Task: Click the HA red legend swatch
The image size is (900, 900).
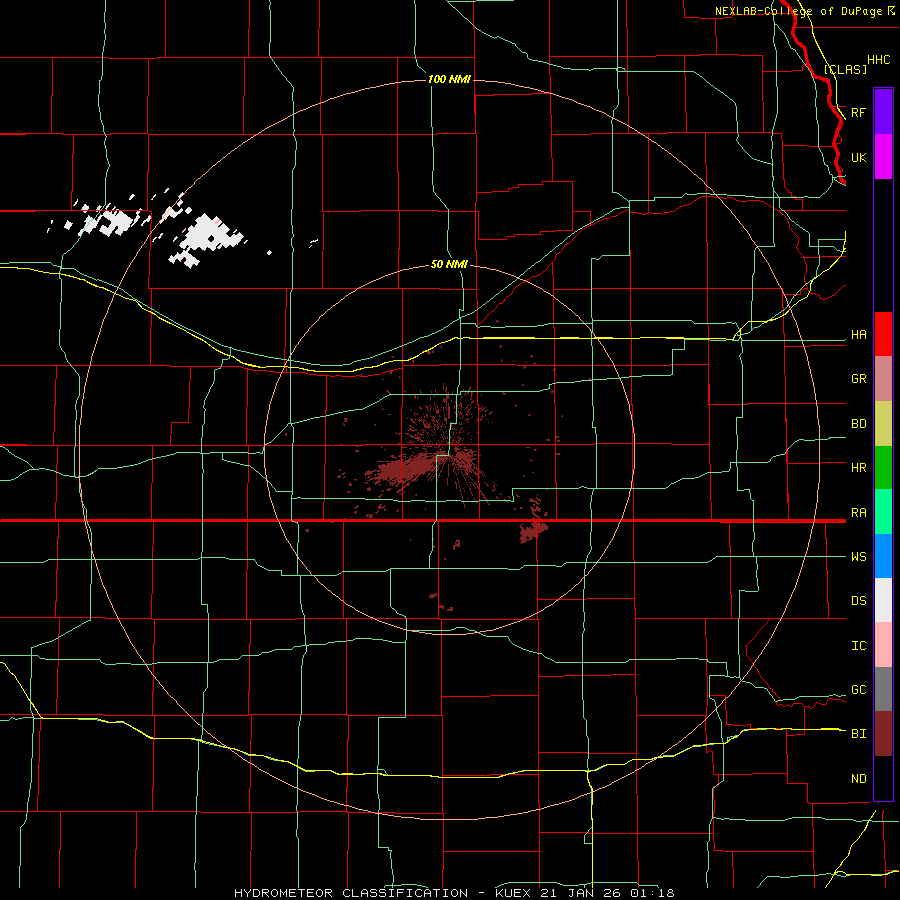Action: 883,334
